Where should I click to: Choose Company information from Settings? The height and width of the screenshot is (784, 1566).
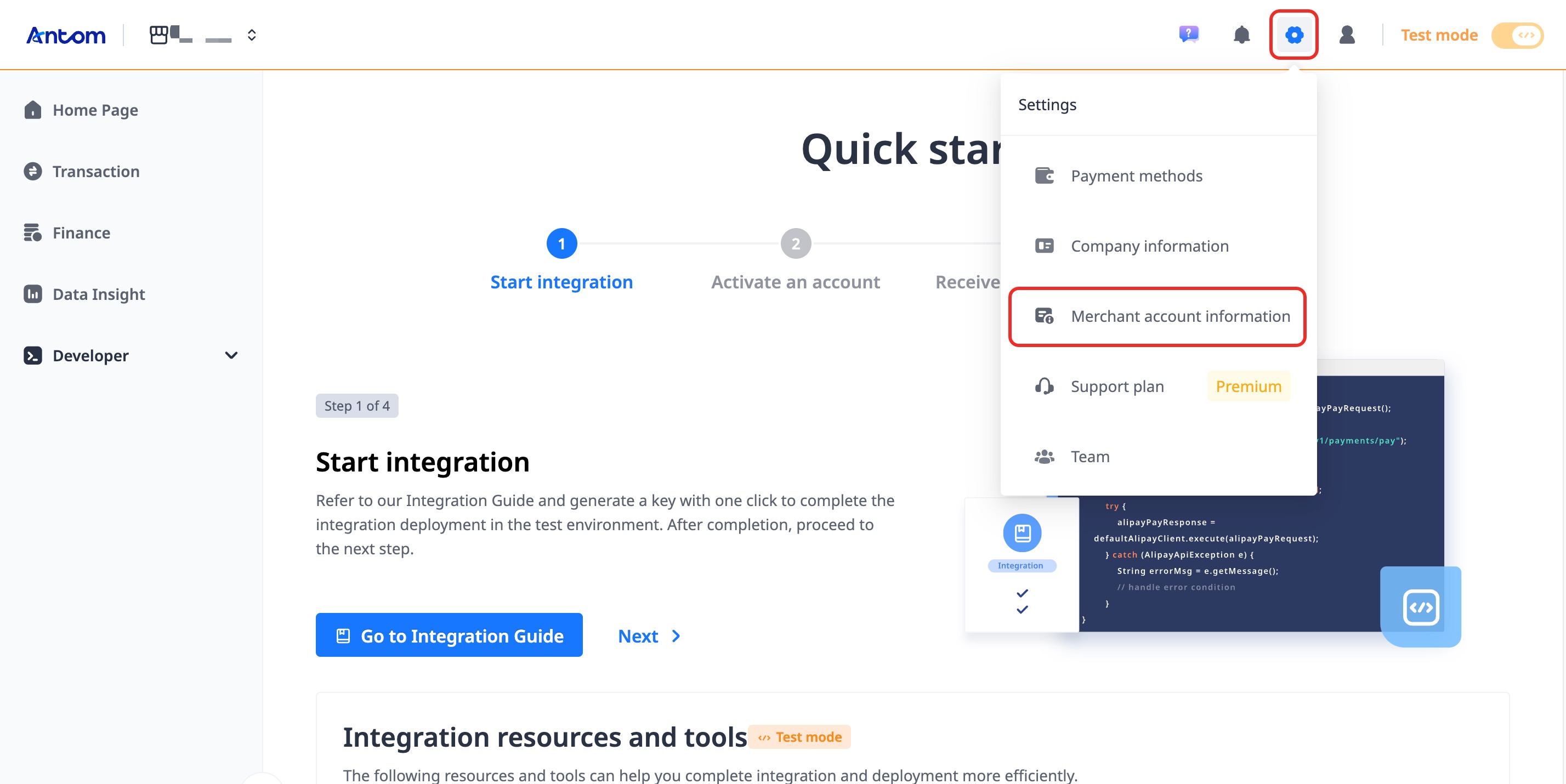pyautogui.click(x=1149, y=246)
